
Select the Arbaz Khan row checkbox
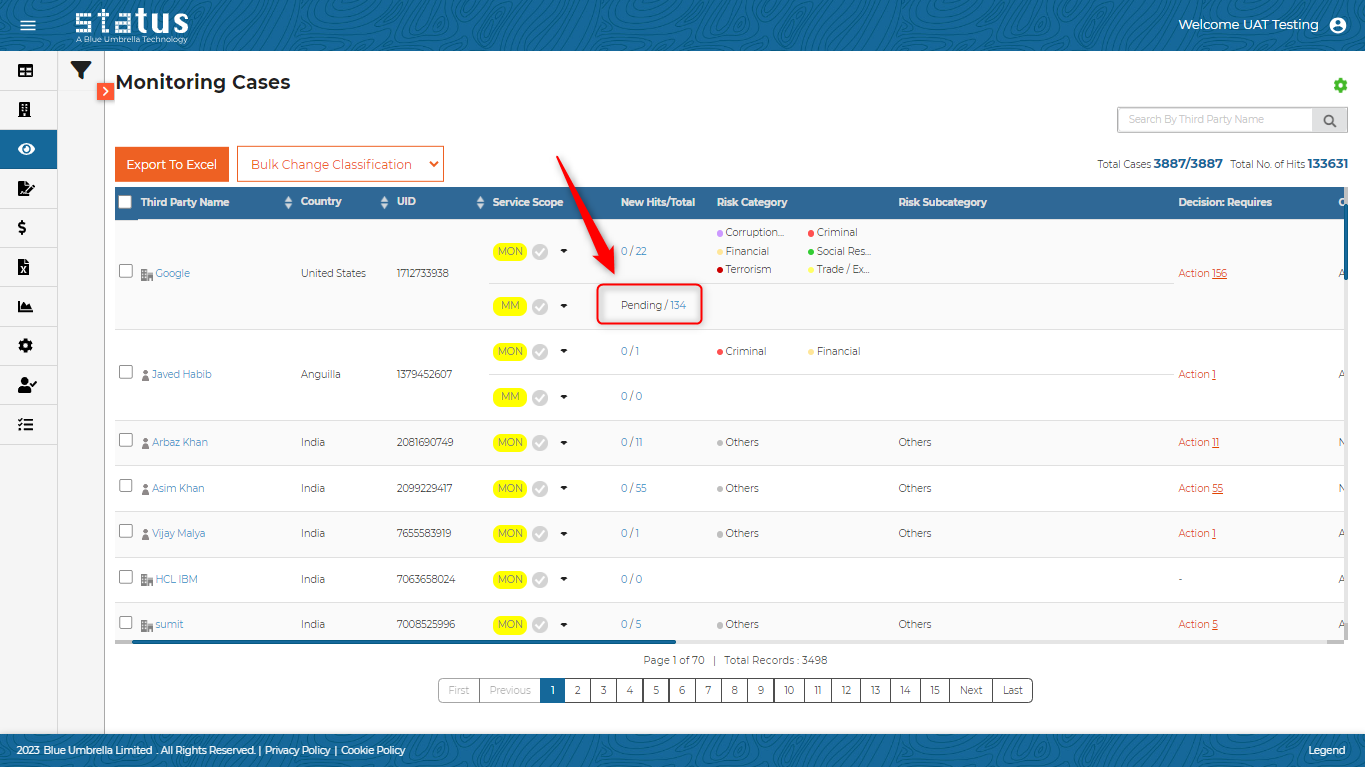(126, 440)
